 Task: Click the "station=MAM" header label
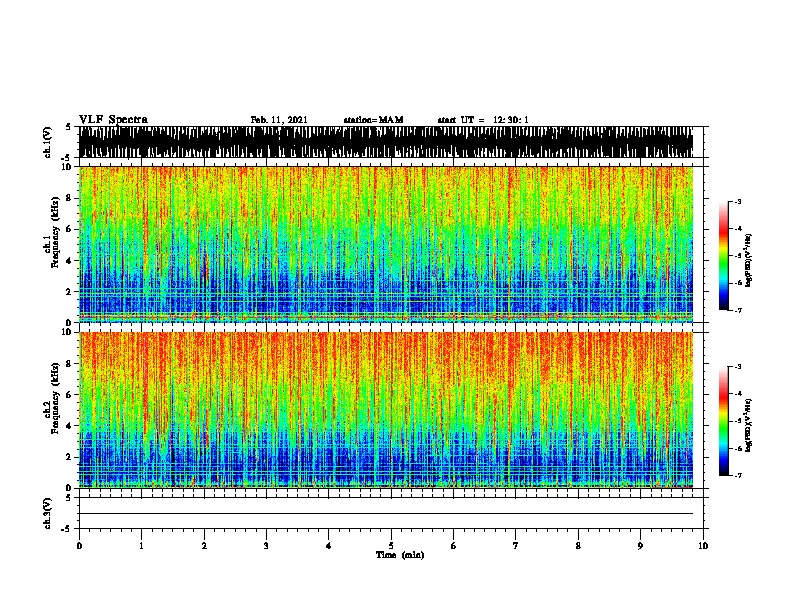[373, 120]
